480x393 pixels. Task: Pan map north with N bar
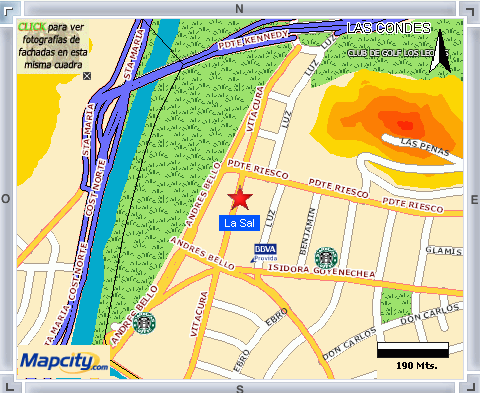pos(240,8)
